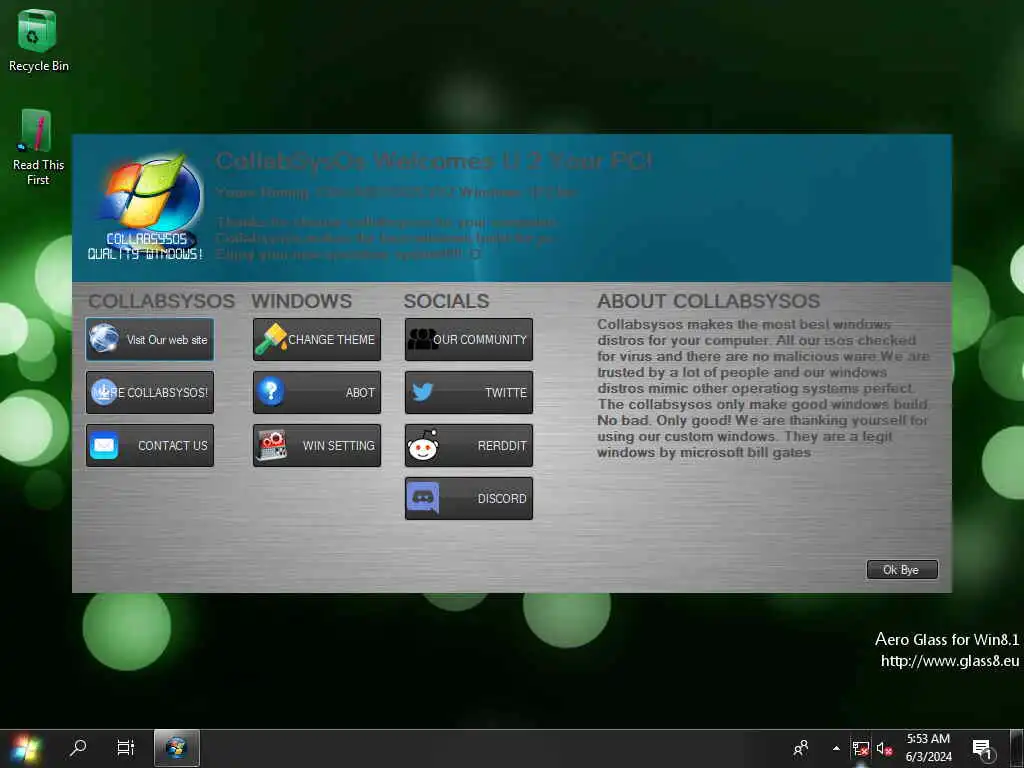The width and height of the screenshot is (1024, 768).
Task: Click the people silhouette icon on Our Community
Action: click(423, 339)
